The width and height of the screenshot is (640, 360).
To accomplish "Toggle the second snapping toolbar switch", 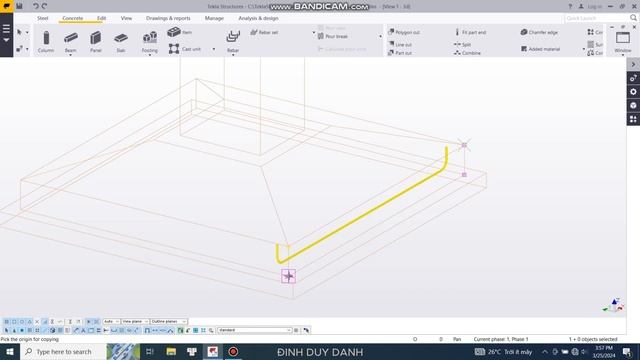I will coord(14,322).
